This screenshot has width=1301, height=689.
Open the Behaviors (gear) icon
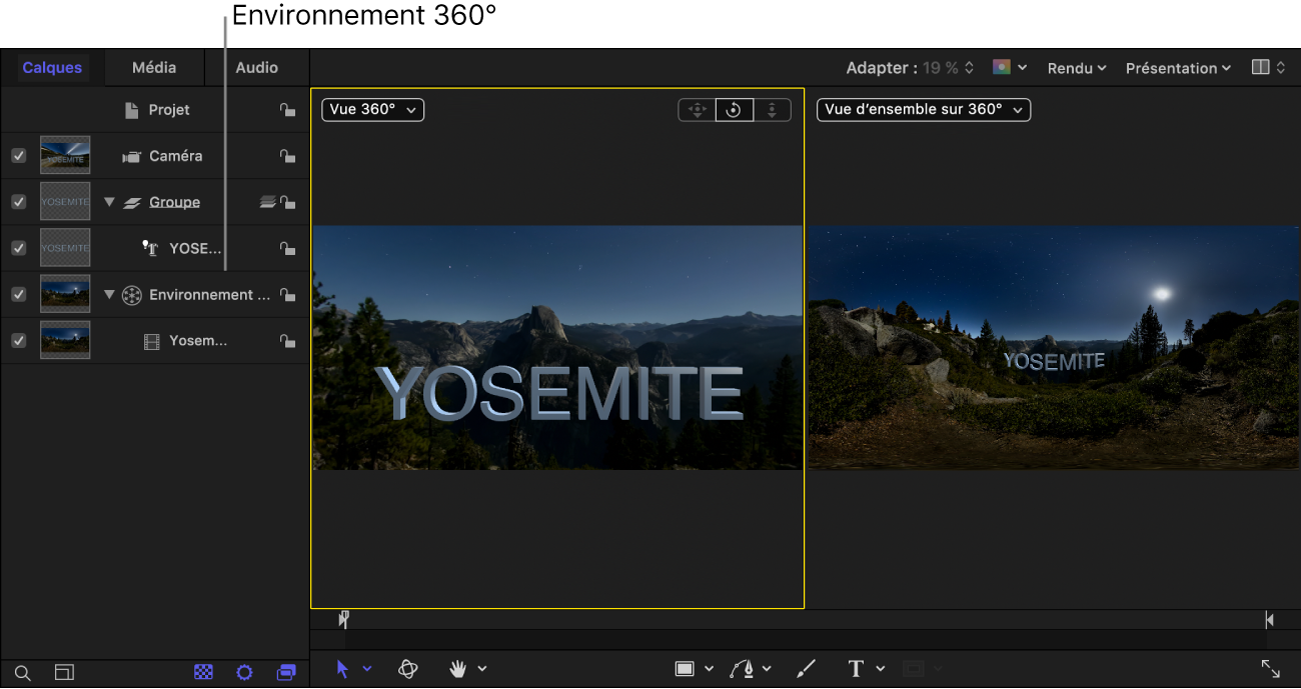tap(244, 672)
